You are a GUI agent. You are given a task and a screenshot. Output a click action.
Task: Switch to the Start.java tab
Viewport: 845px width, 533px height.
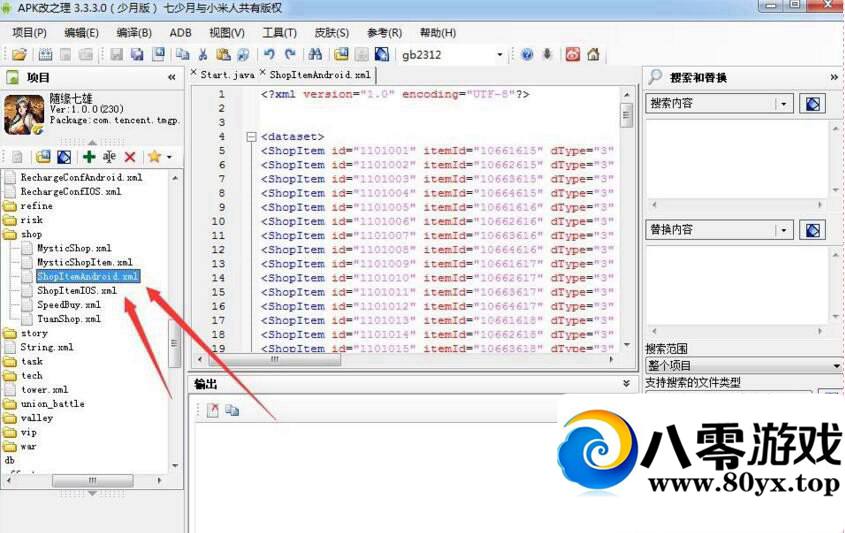[x=226, y=74]
